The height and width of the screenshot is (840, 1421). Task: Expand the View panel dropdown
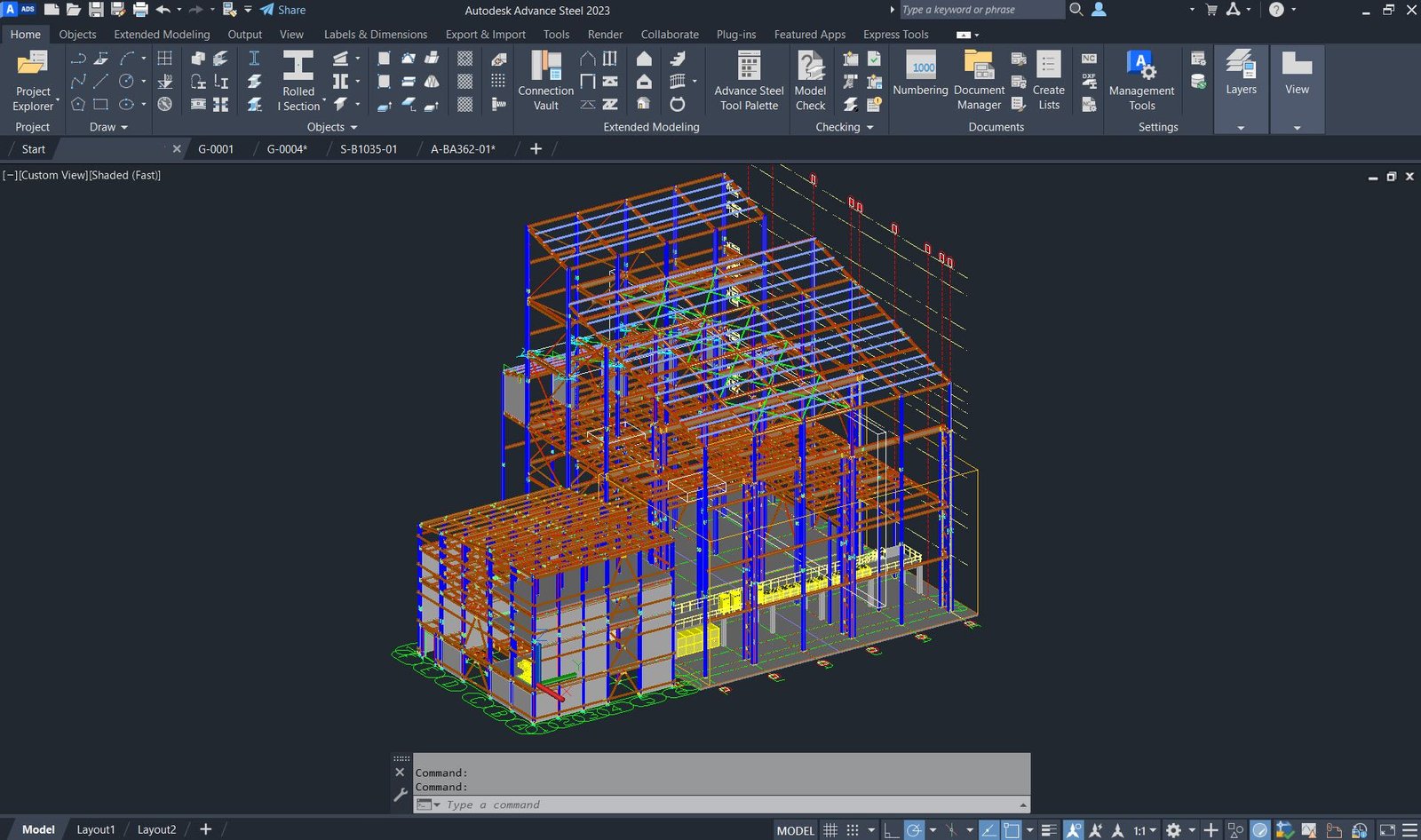1297,128
